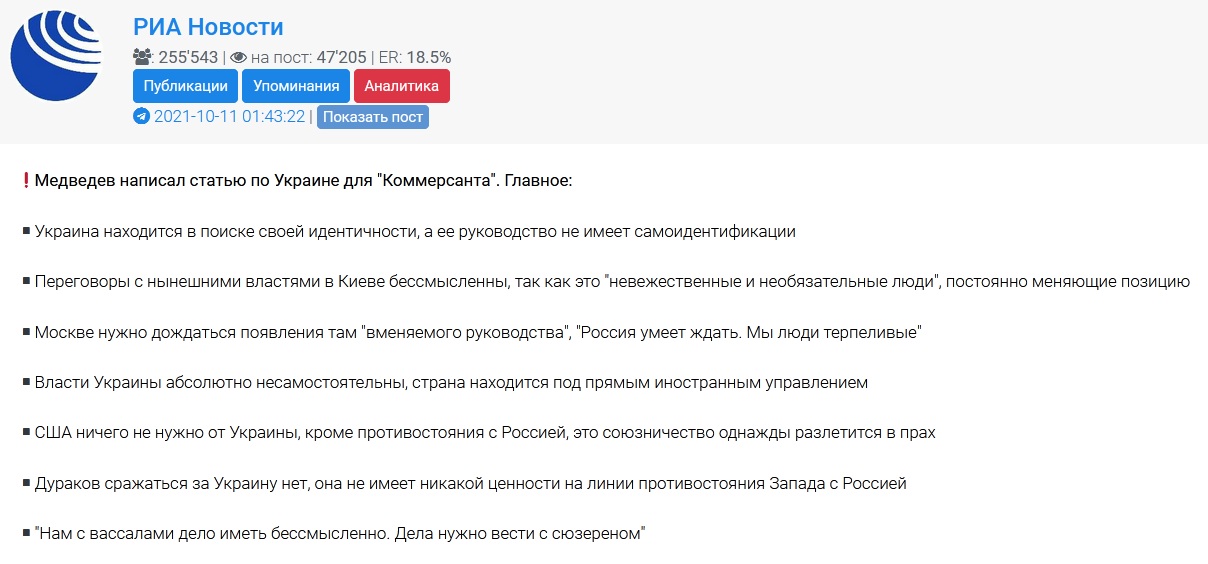Image resolution: width=1208 pixels, height=564 pixels.
Task: Click the bullet square before 'Переговоры с нынешними властями'
Action: [x=27, y=282]
